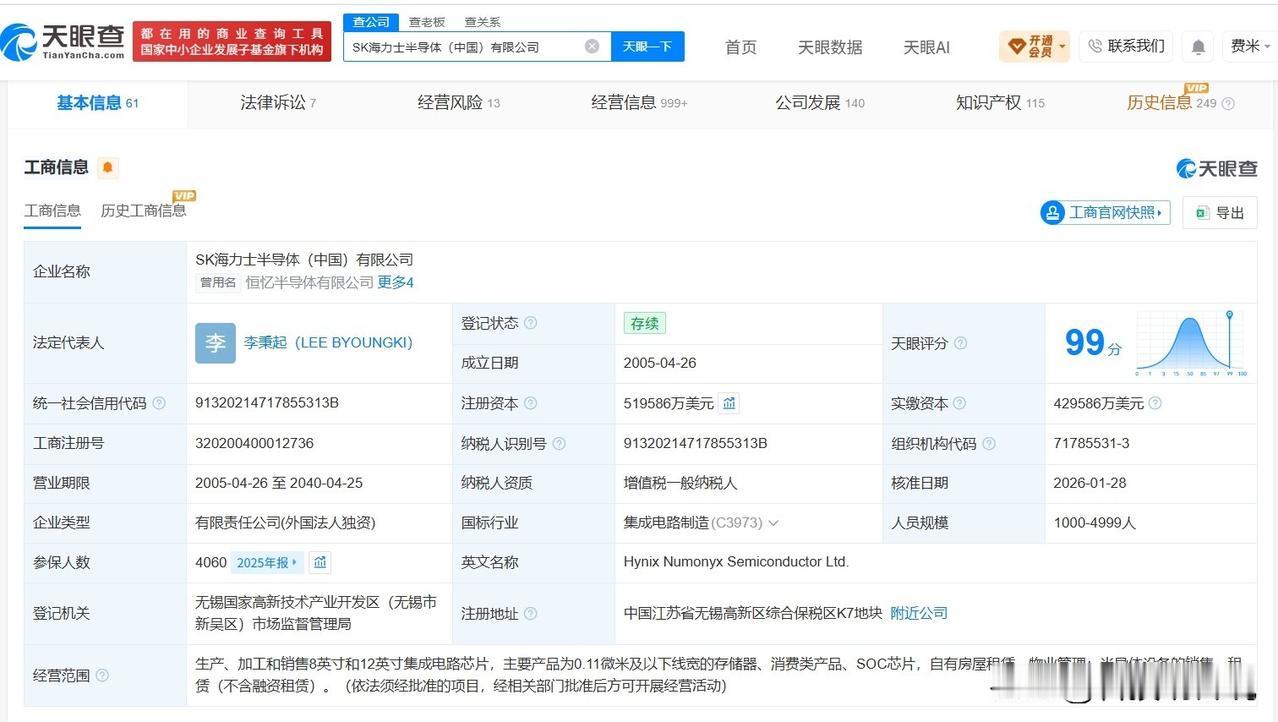Click help icon beside 历史信息 249
This screenshot has height=722, width=1278.
(1228, 103)
